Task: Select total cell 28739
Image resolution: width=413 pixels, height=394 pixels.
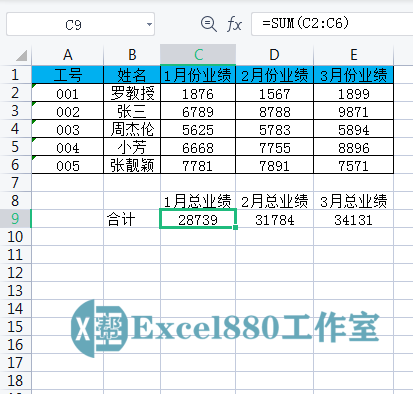Action: 198,219
